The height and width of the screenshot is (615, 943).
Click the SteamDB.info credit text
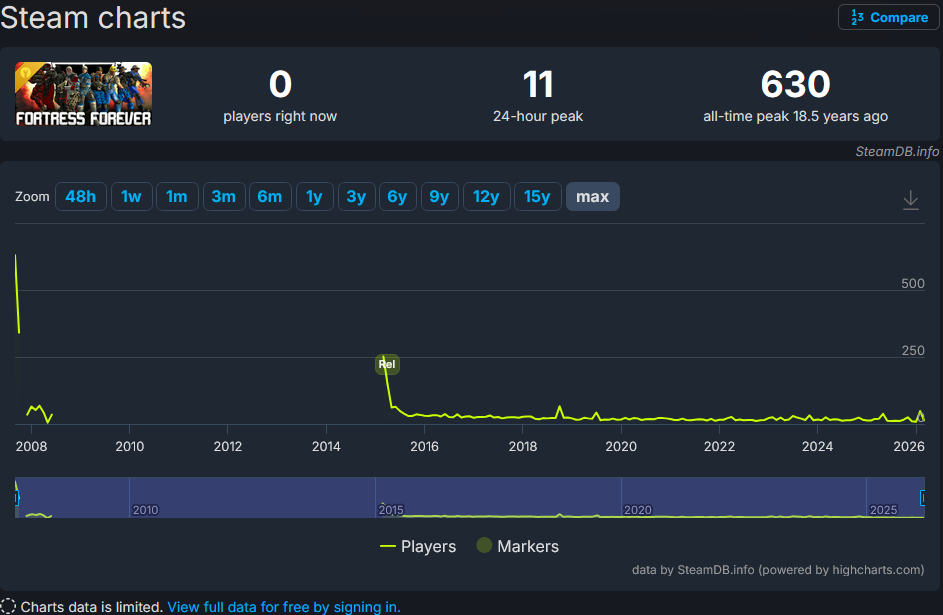coord(897,151)
